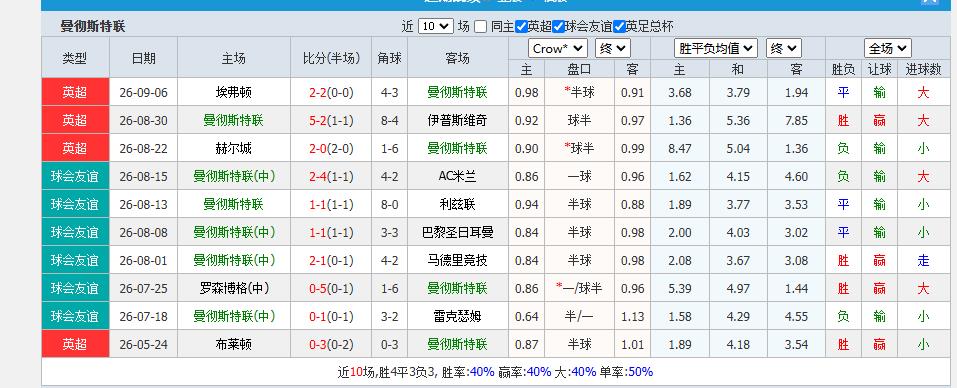Click the 8-0 corner count cell

pos(389,204)
